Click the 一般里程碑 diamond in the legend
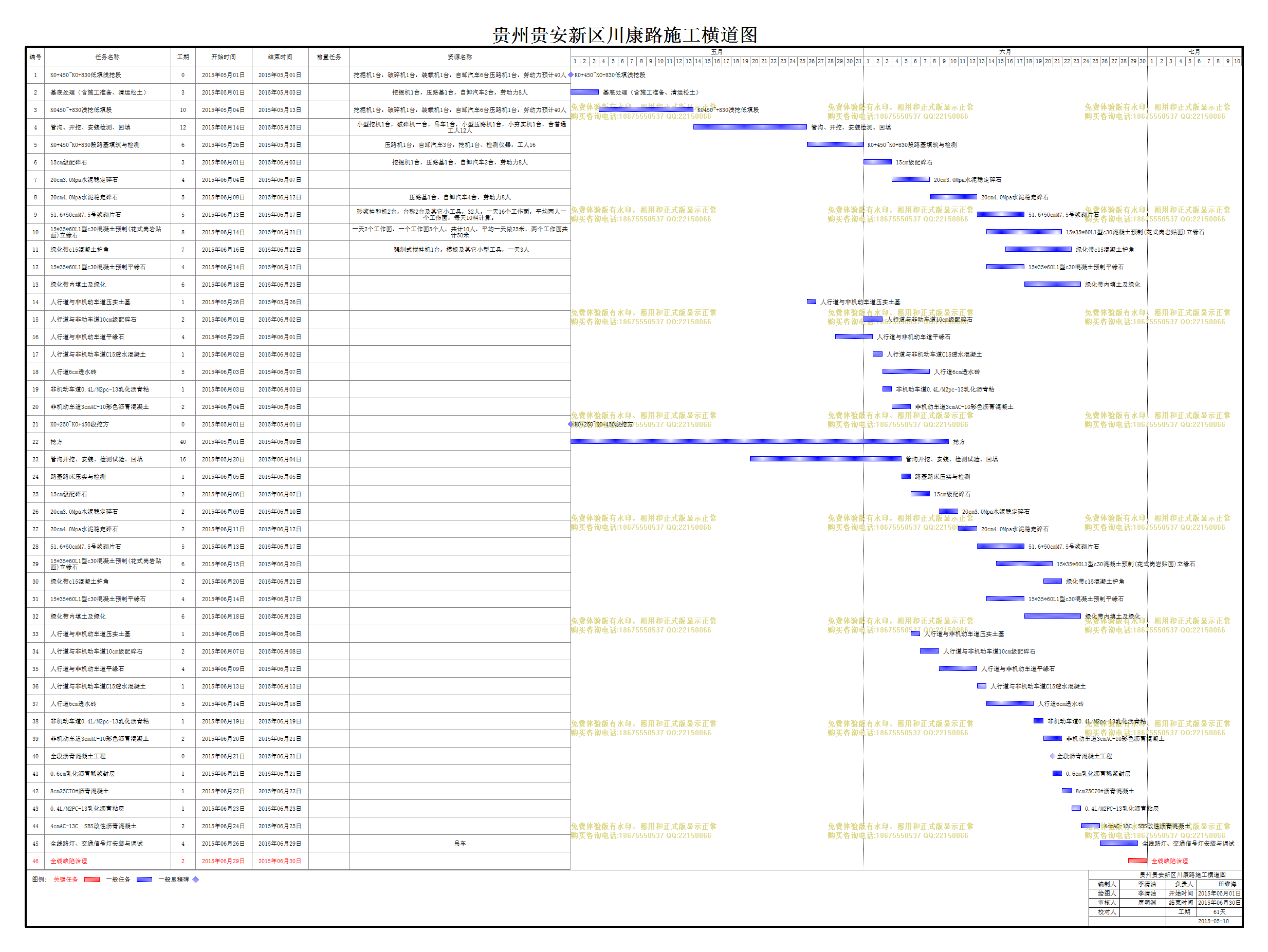 click(x=195, y=880)
